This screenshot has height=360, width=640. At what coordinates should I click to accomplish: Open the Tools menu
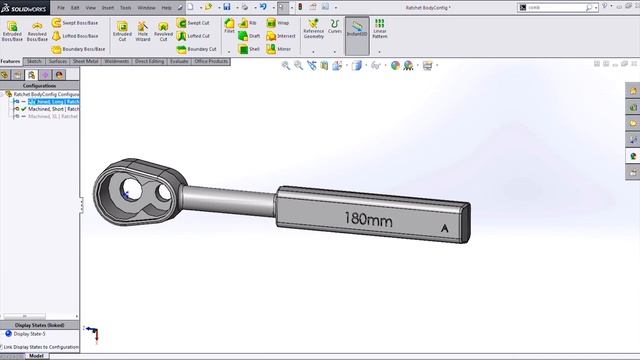tap(126, 8)
